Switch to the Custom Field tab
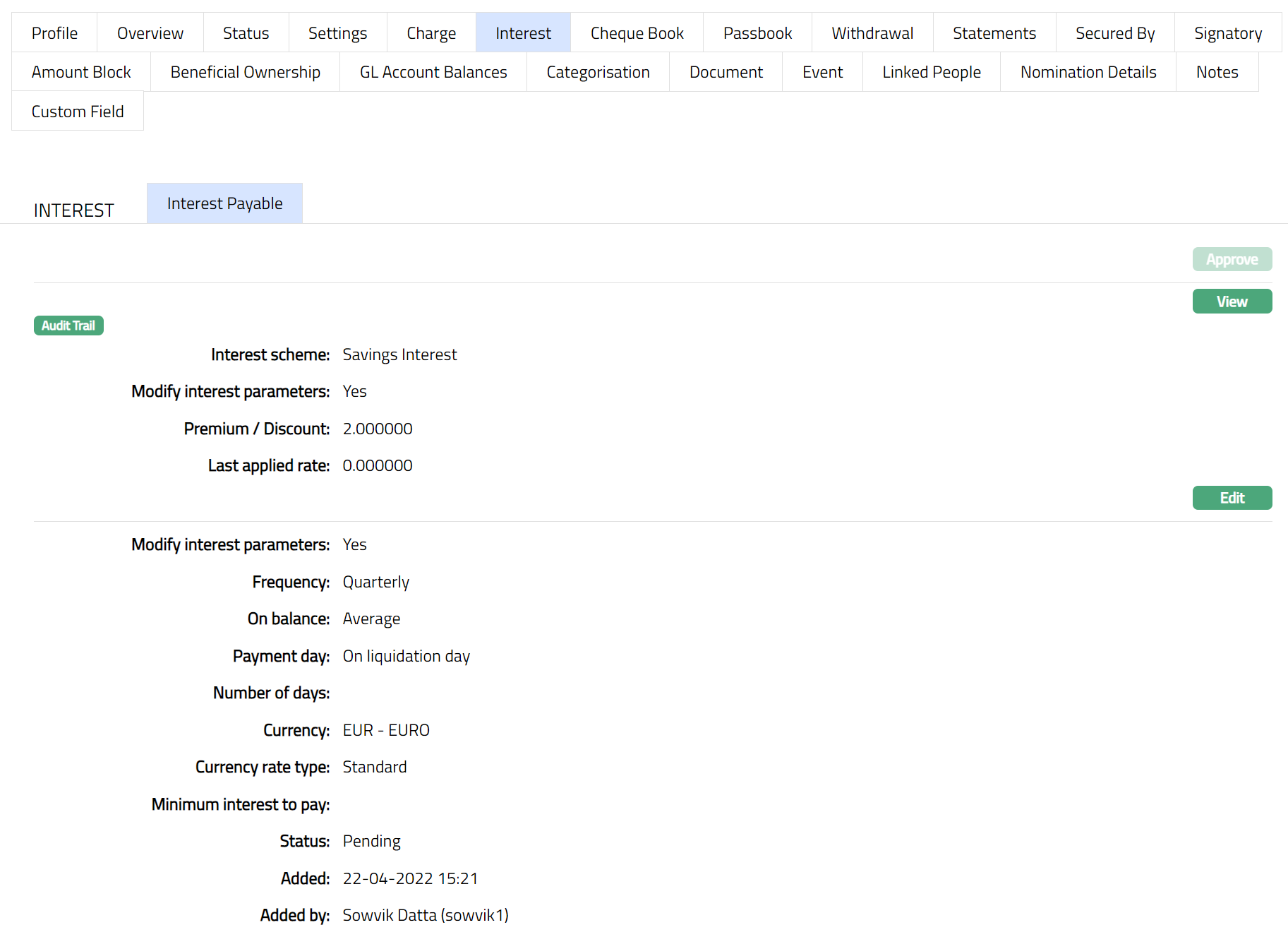 click(x=78, y=112)
